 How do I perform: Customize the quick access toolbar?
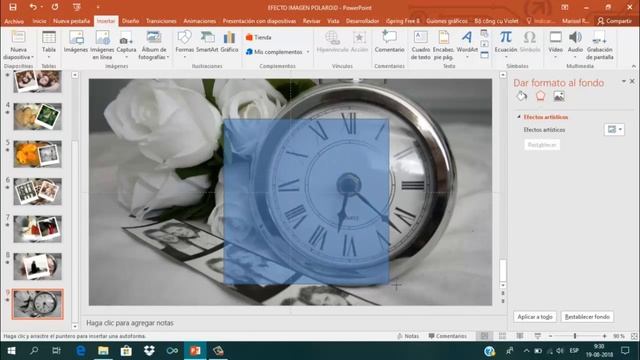click(98, 7)
